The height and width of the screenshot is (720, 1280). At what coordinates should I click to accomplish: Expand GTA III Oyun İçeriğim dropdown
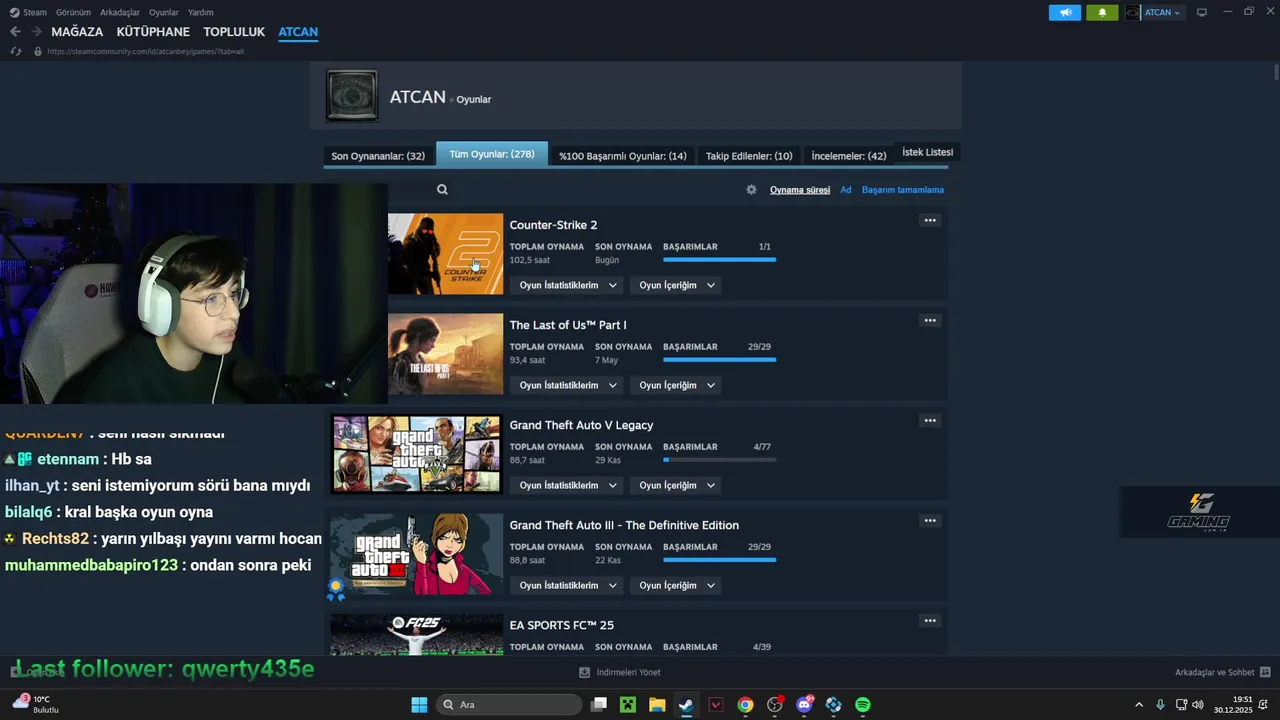677,585
